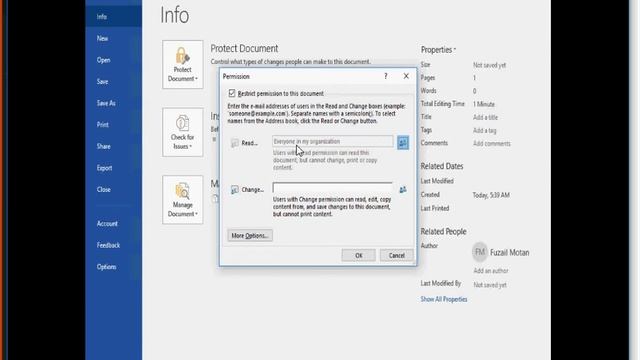Click the FM author avatar
640x360 pixels.
point(480,252)
